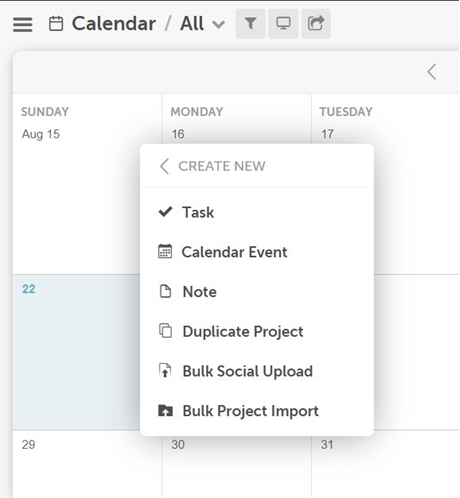Click the Bulk Social Upload arrow icon
Viewport: 460px width, 498px height.
tap(165, 371)
